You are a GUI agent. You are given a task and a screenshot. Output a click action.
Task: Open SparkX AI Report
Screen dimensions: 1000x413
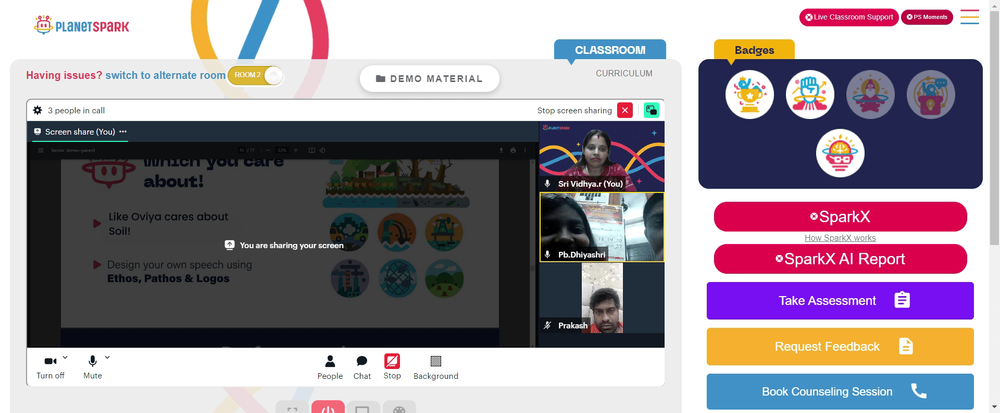840,259
